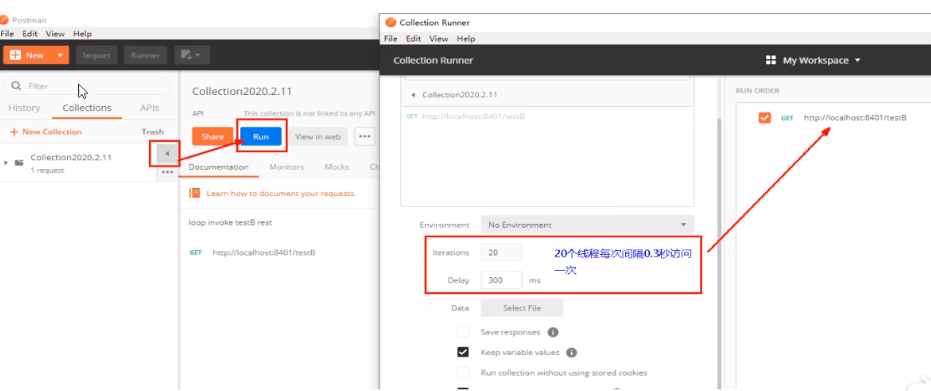
Task: Open the Trash link
Action: [153, 132]
